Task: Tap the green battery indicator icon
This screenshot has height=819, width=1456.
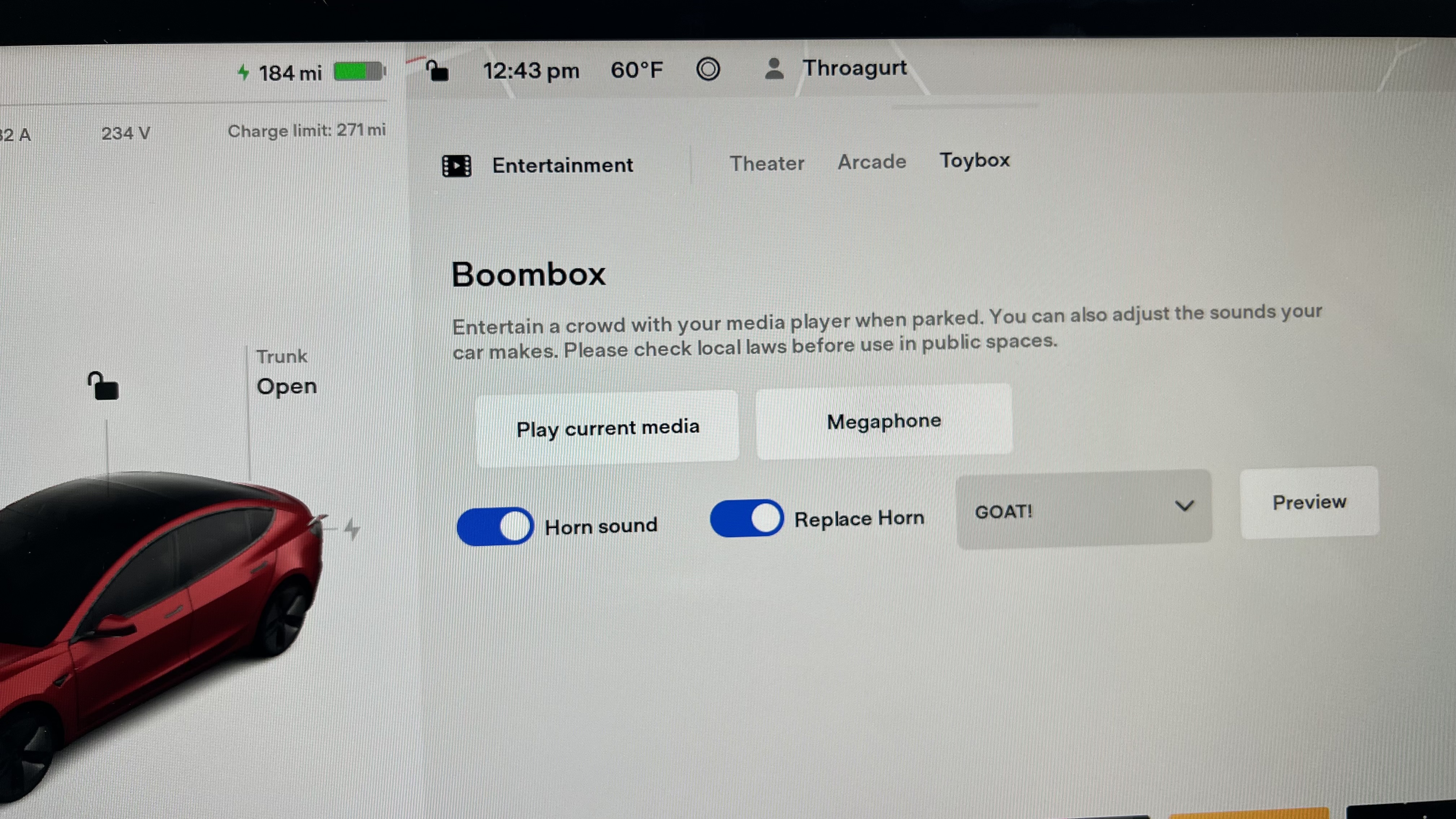Action: pyautogui.click(x=358, y=72)
